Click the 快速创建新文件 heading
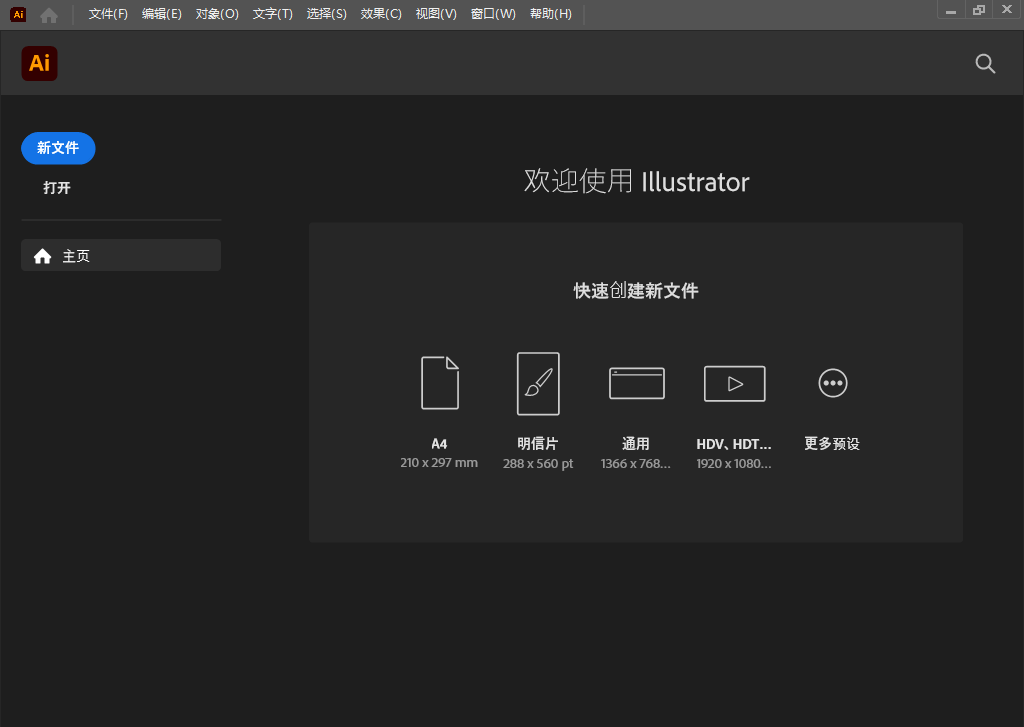Screen dimensions: 1024x727 (636, 291)
